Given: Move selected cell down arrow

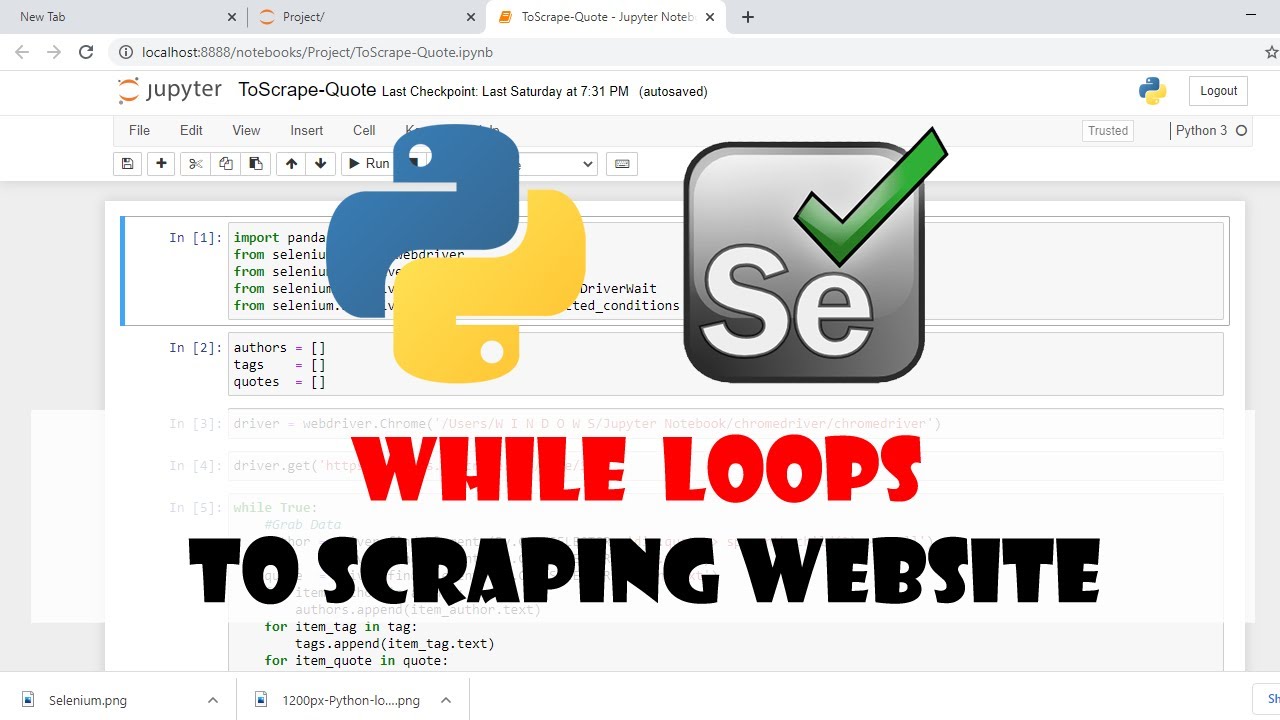Looking at the screenshot, I should pyautogui.click(x=320, y=164).
